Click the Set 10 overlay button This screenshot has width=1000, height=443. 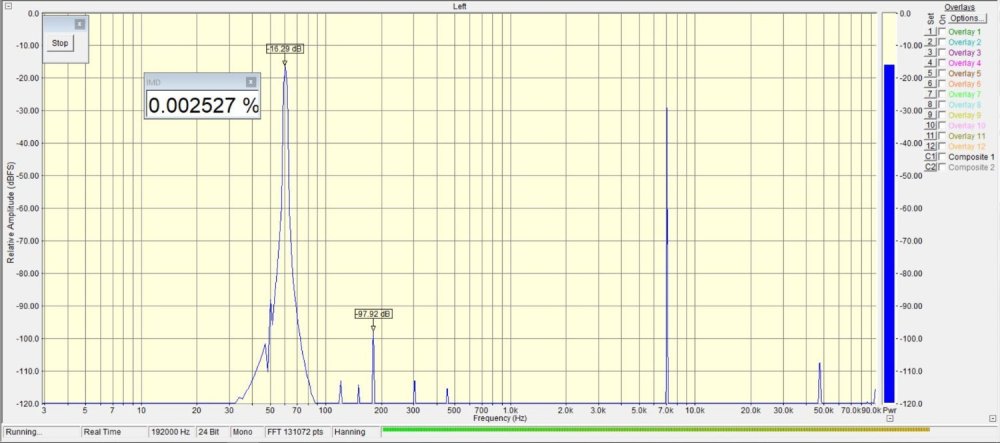pos(930,125)
